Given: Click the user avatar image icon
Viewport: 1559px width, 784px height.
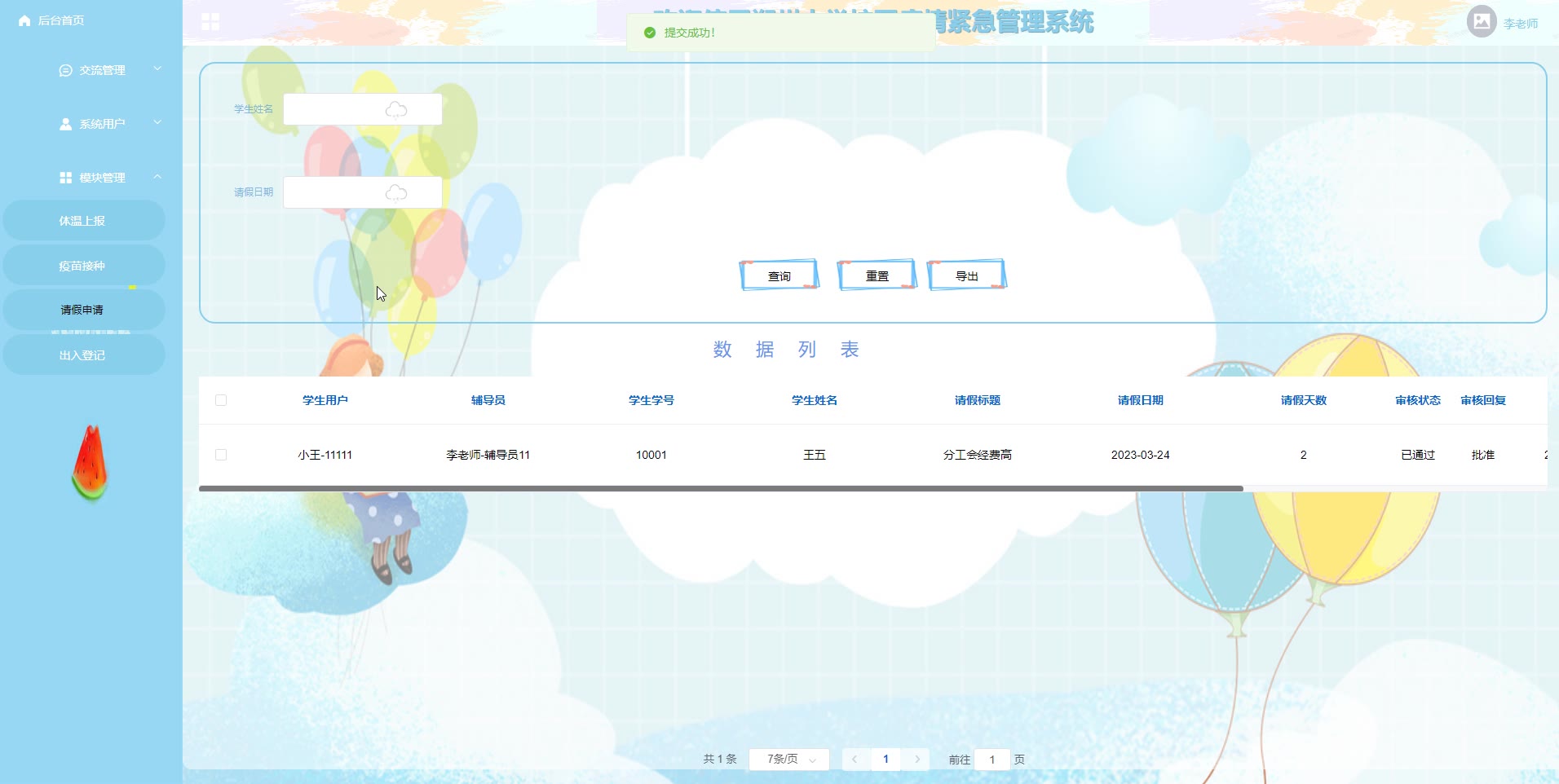Looking at the screenshot, I should point(1482,21).
